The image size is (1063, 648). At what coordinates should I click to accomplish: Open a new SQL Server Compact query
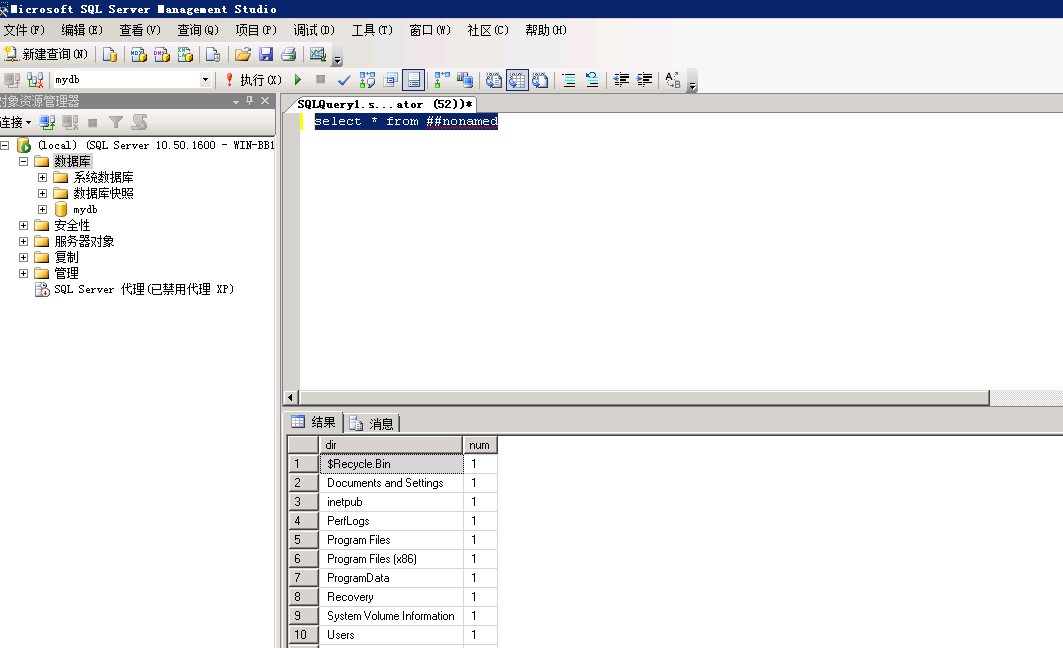coord(213,55)
